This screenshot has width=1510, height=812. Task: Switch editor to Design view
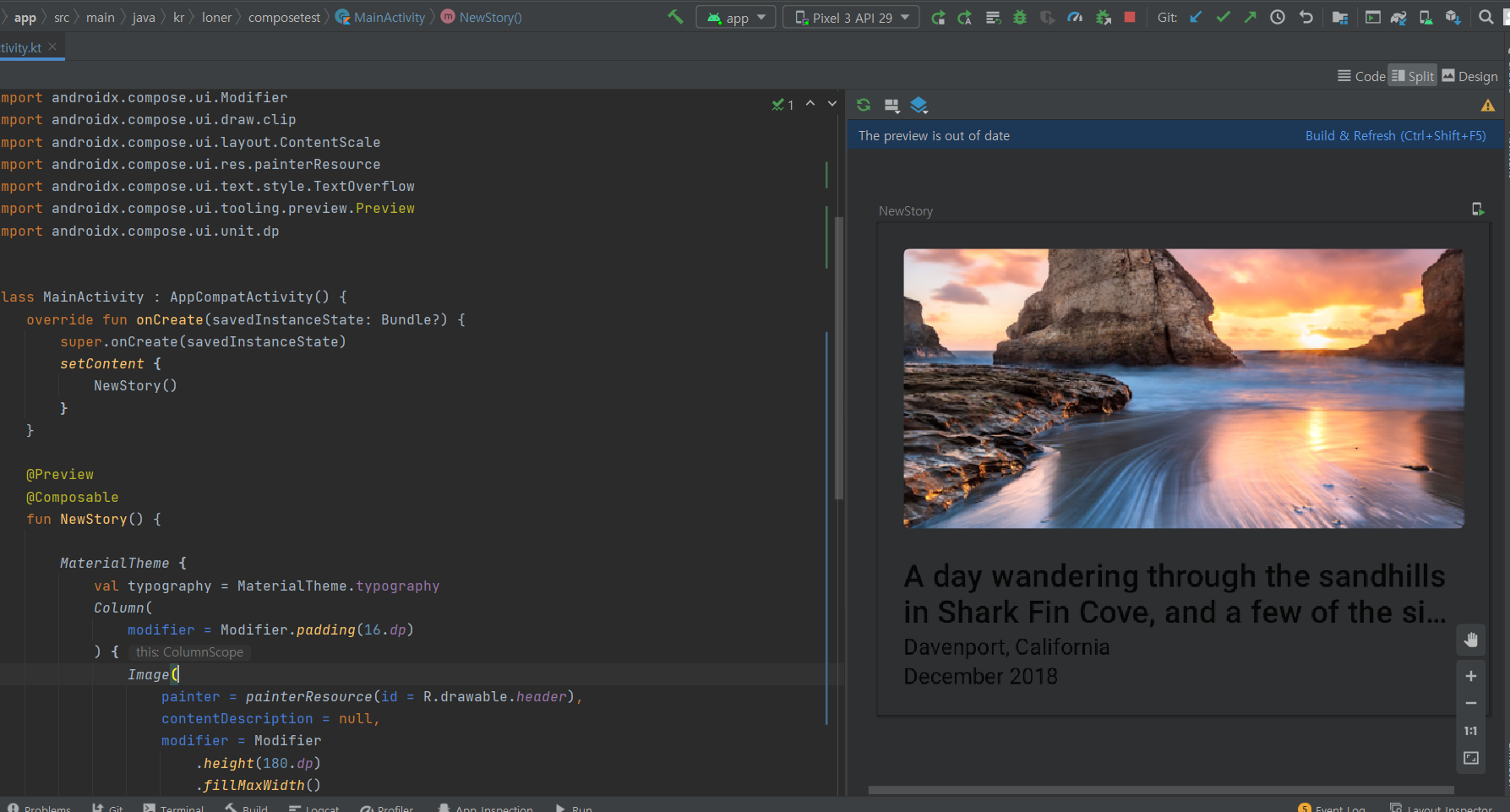point(1469,76)
